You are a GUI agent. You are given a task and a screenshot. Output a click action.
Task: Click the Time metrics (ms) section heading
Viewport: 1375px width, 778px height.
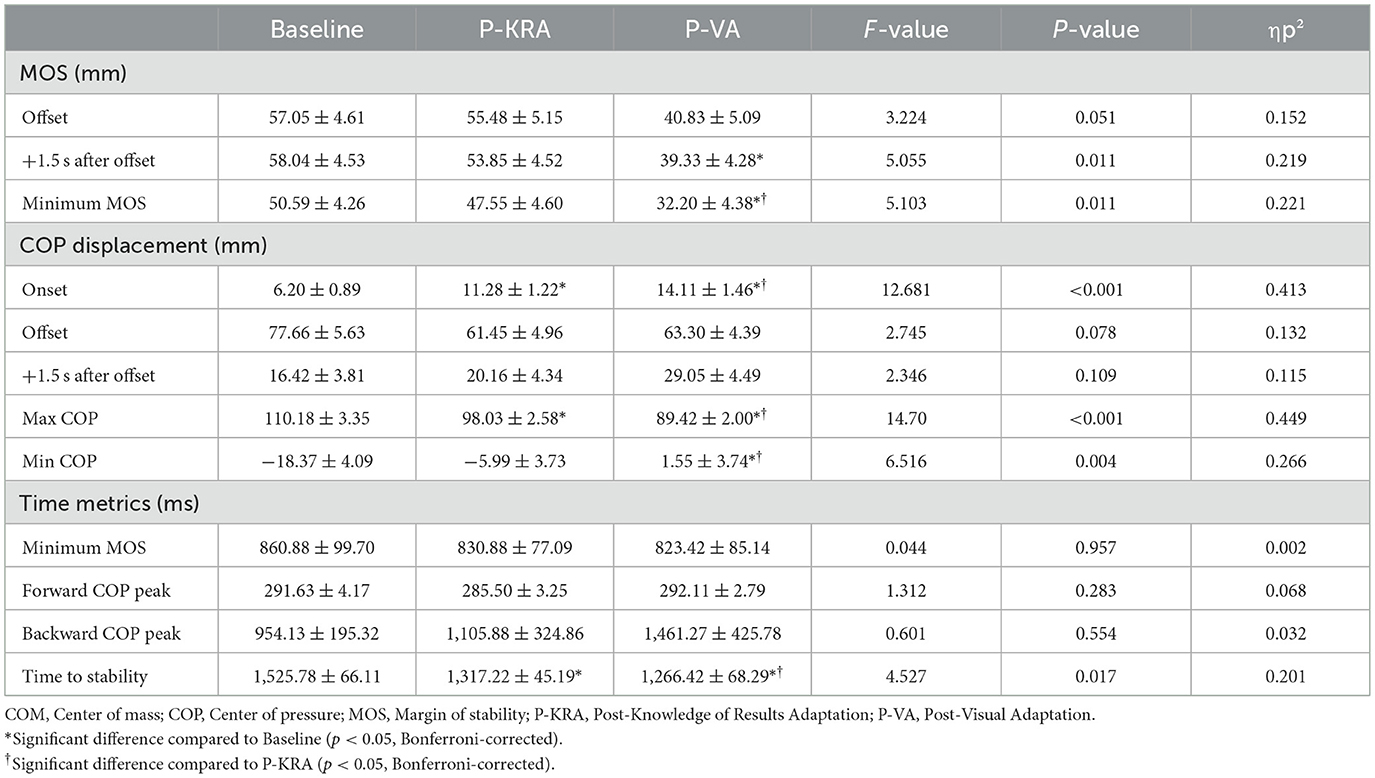point(109,504)
